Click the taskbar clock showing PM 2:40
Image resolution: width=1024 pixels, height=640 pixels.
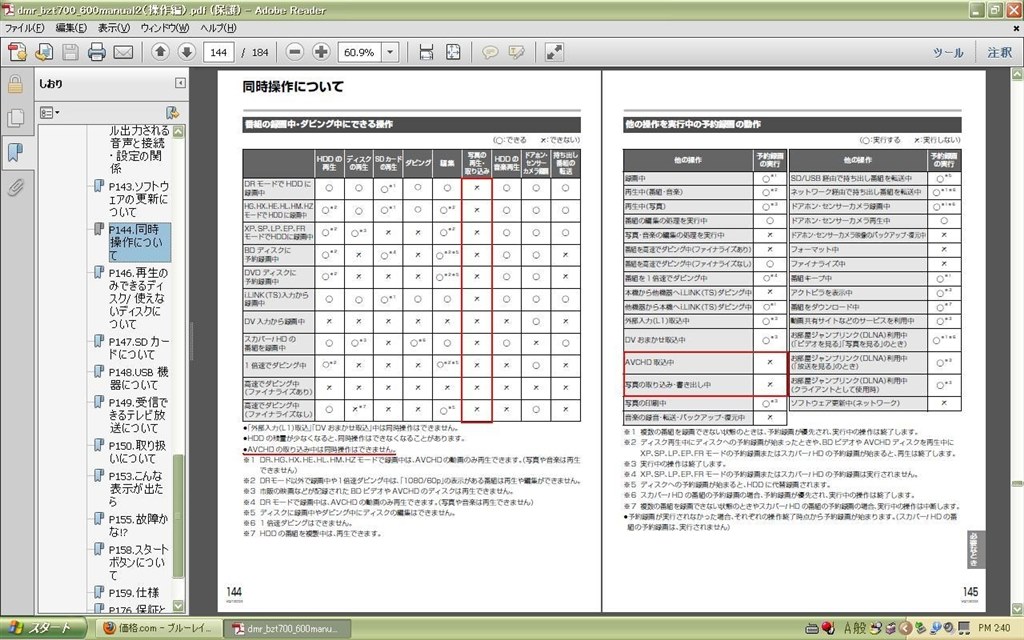click(x=995, y=628)
